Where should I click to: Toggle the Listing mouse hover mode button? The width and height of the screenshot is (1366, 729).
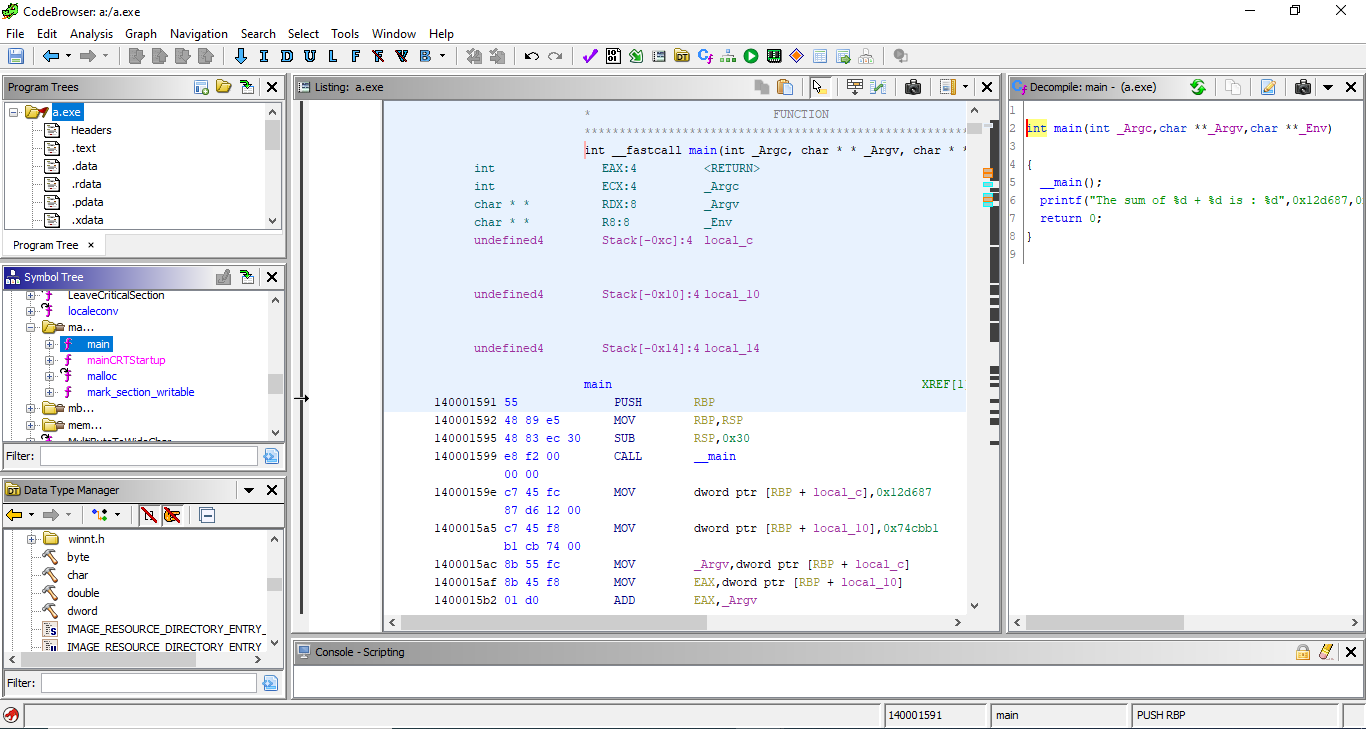[x=820, y=87]
